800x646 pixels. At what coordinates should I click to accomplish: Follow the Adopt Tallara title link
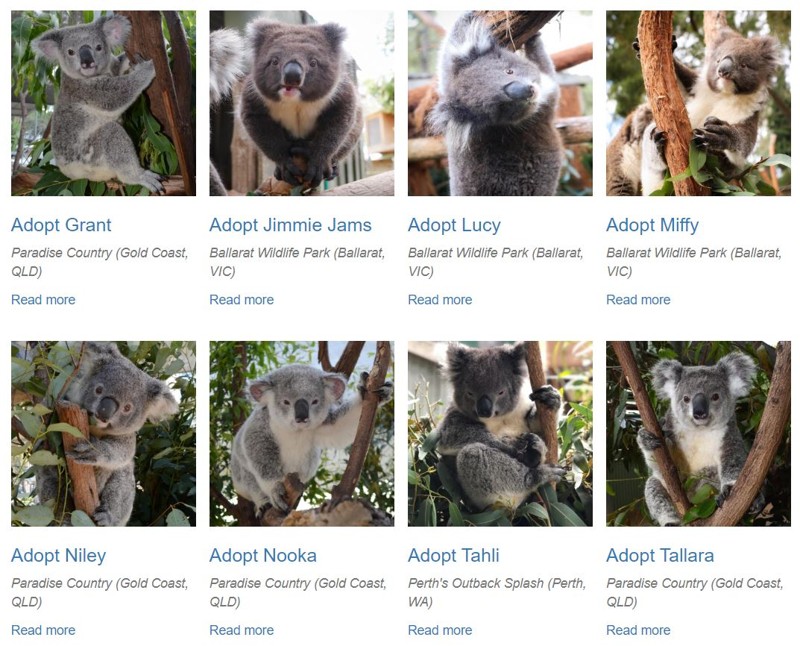tap(660, 555)
